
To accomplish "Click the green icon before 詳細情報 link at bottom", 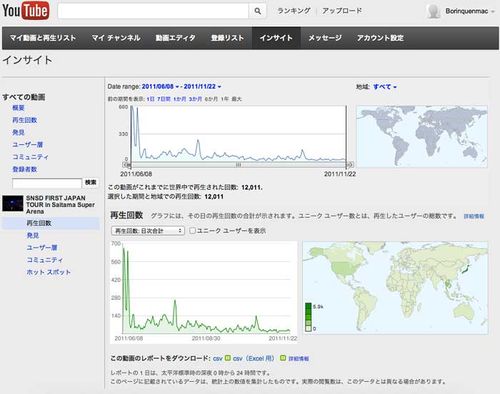I will tap(283, 358).
